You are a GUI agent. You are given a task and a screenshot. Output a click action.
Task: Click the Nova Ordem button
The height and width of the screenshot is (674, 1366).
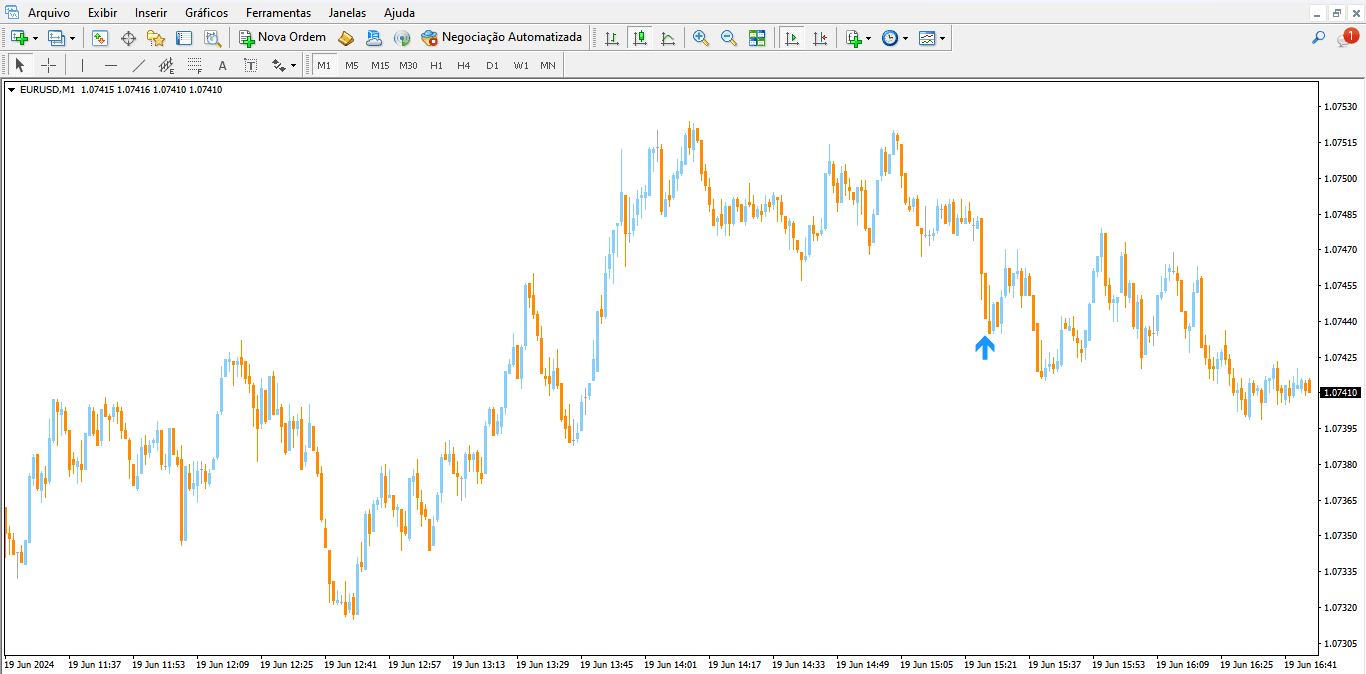(283, 38)
